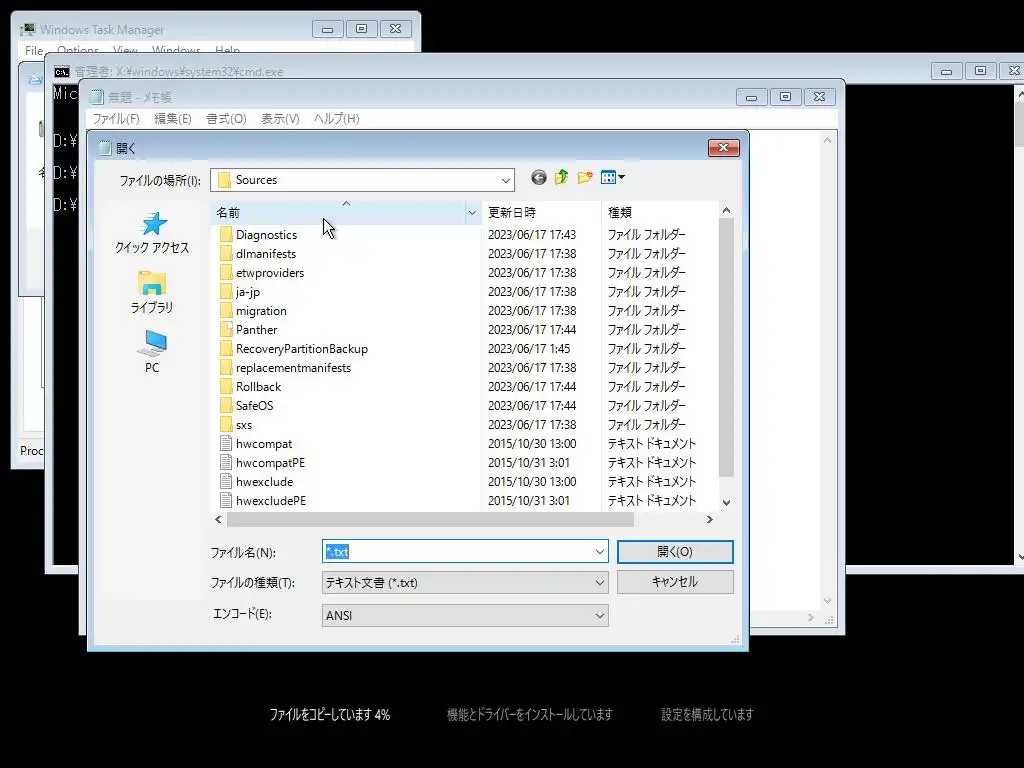Open the file type dropdown (*.txt)
The width and height of the screenshot is (1024, 768).
[x=600, y=583]
